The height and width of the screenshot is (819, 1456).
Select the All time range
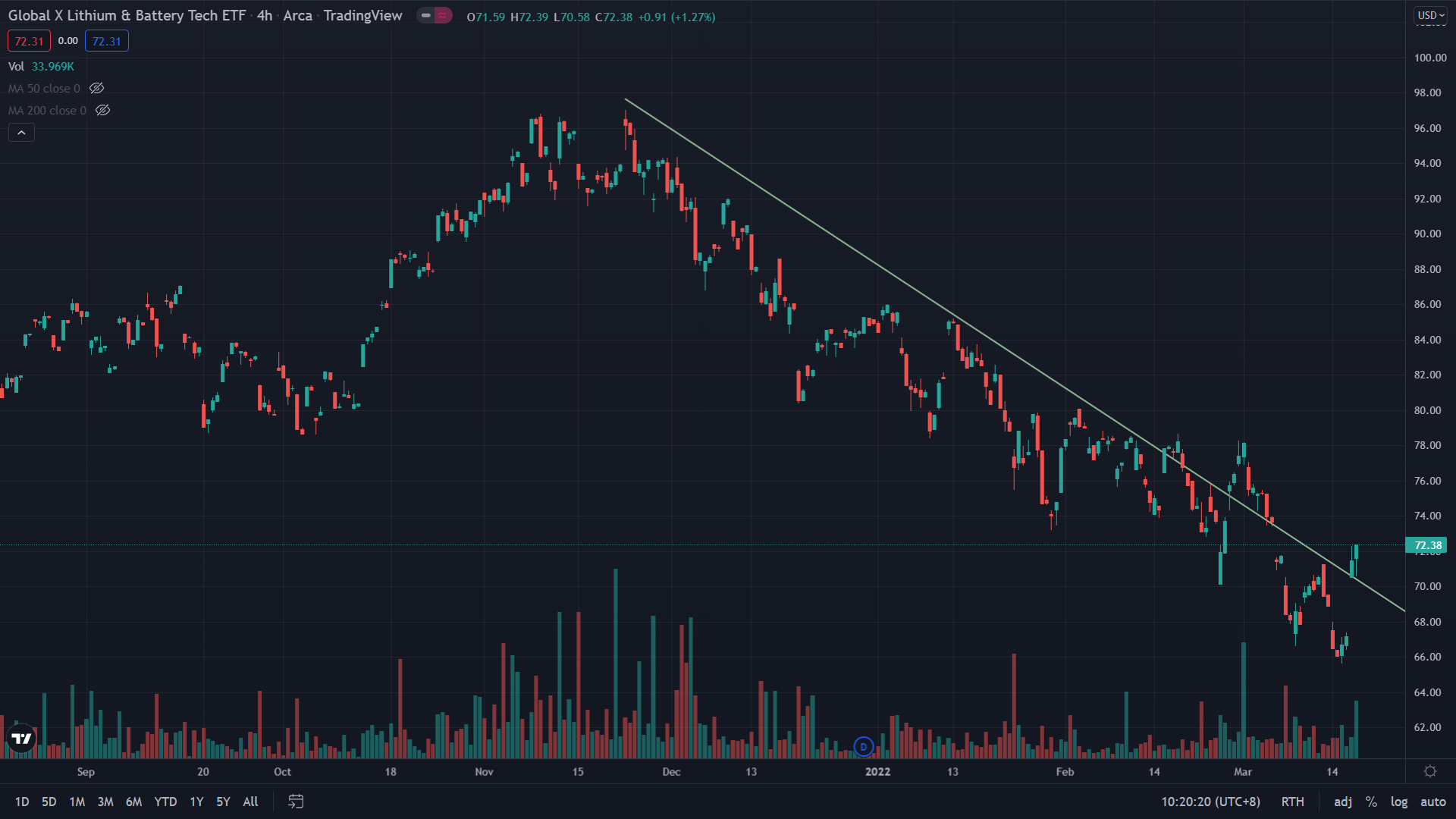pos(250,802)
